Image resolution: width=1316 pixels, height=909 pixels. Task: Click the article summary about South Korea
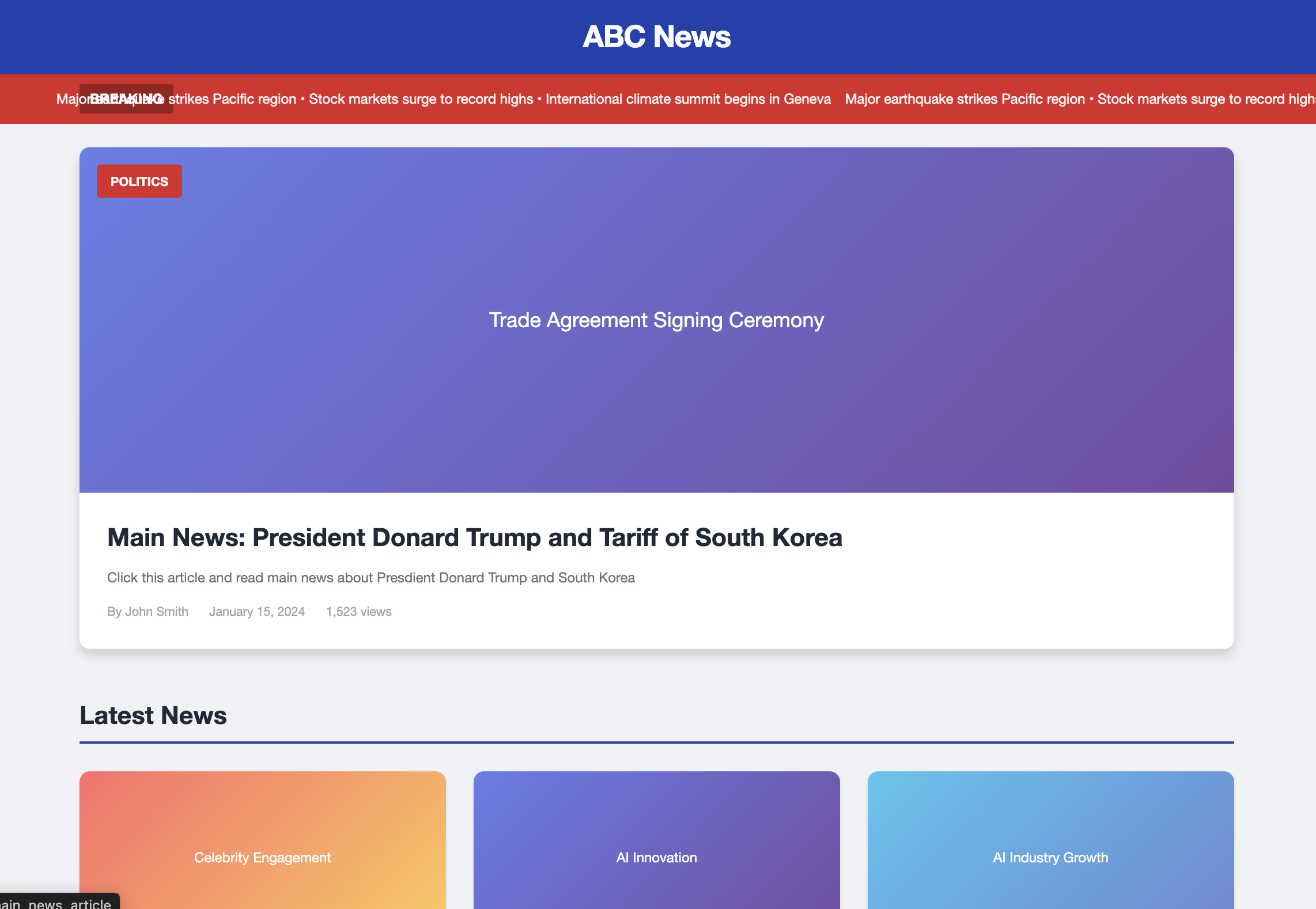pyautogui.click(x=370, y=578)
